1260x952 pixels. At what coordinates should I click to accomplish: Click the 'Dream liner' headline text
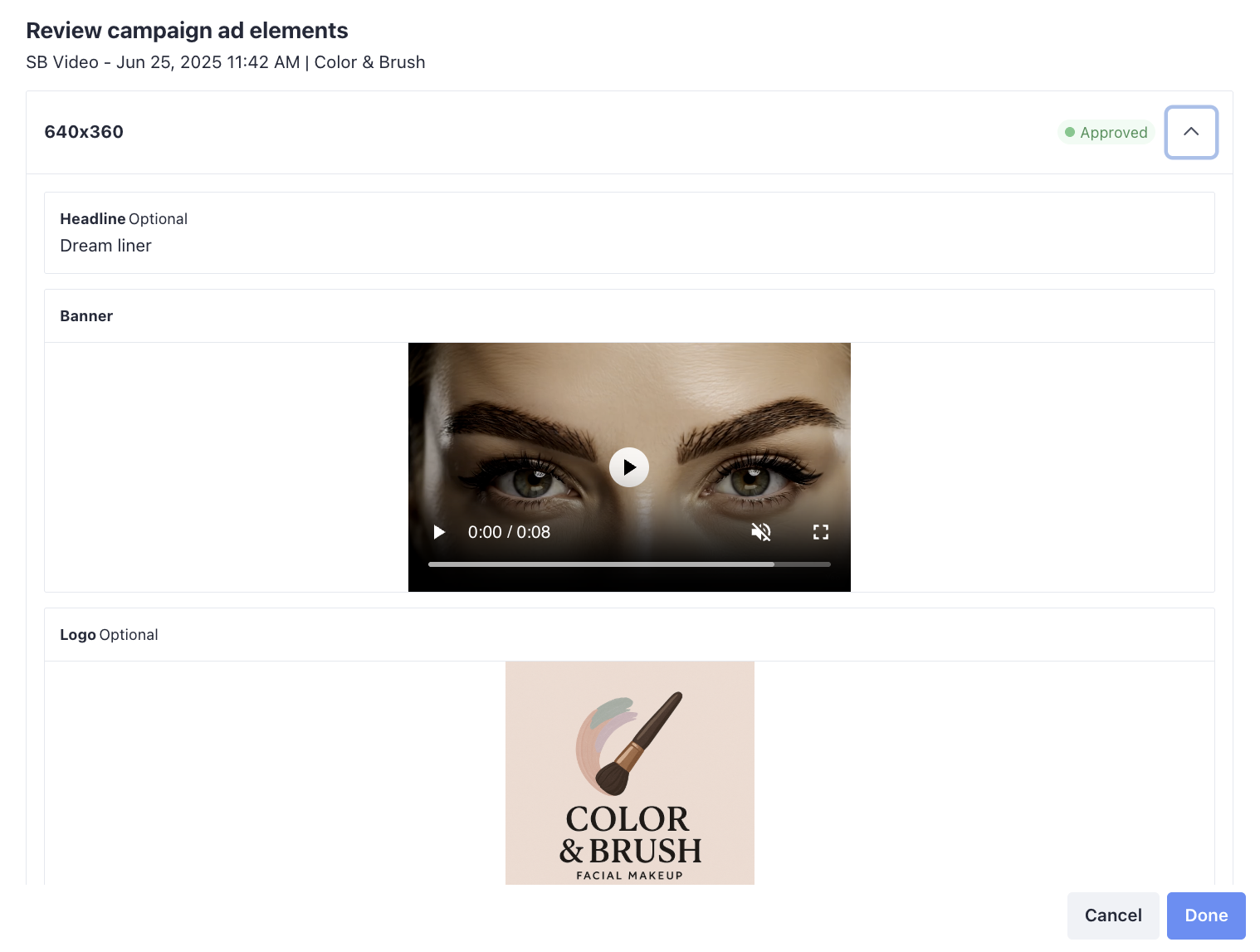tap(106, 246)
